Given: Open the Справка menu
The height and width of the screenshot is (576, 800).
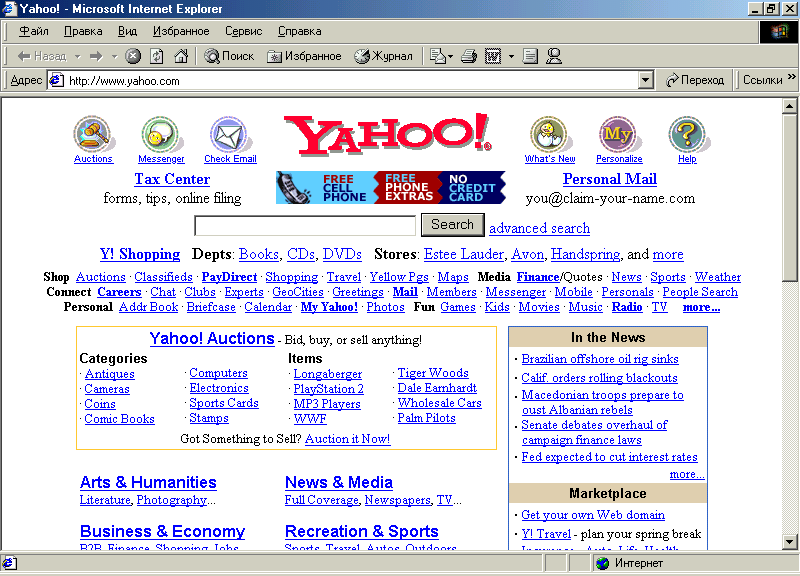Looking at the screenshot, I should pos(299,31).
